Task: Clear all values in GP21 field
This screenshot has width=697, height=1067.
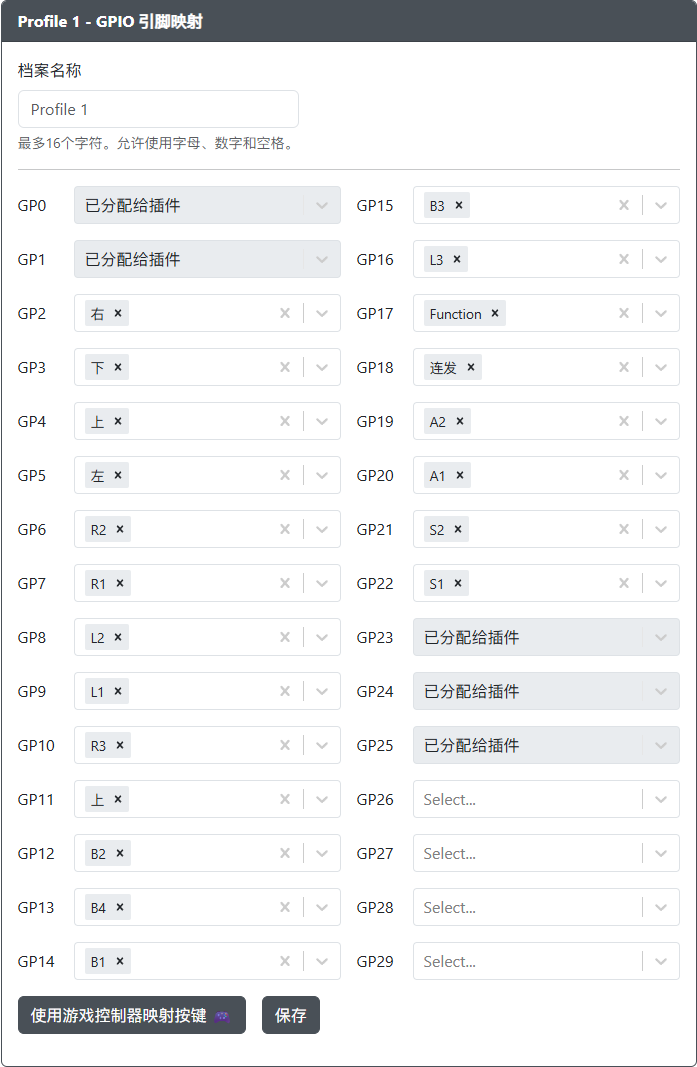Action: pyautogui.click(x=624, y=529)
